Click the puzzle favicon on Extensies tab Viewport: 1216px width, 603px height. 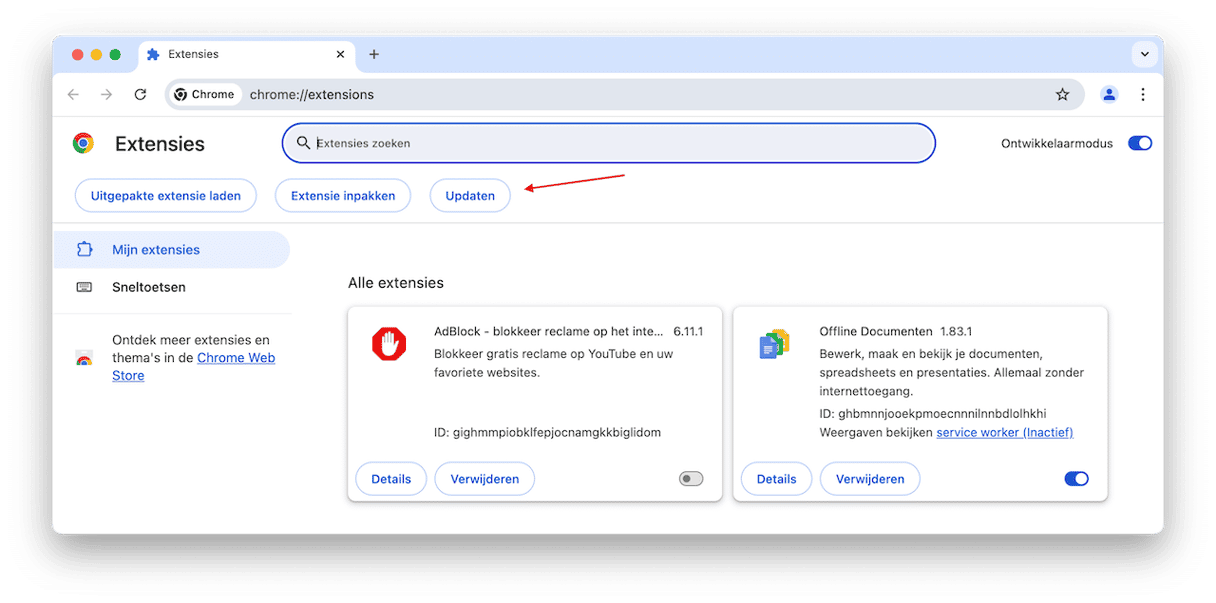pos(153,54)
